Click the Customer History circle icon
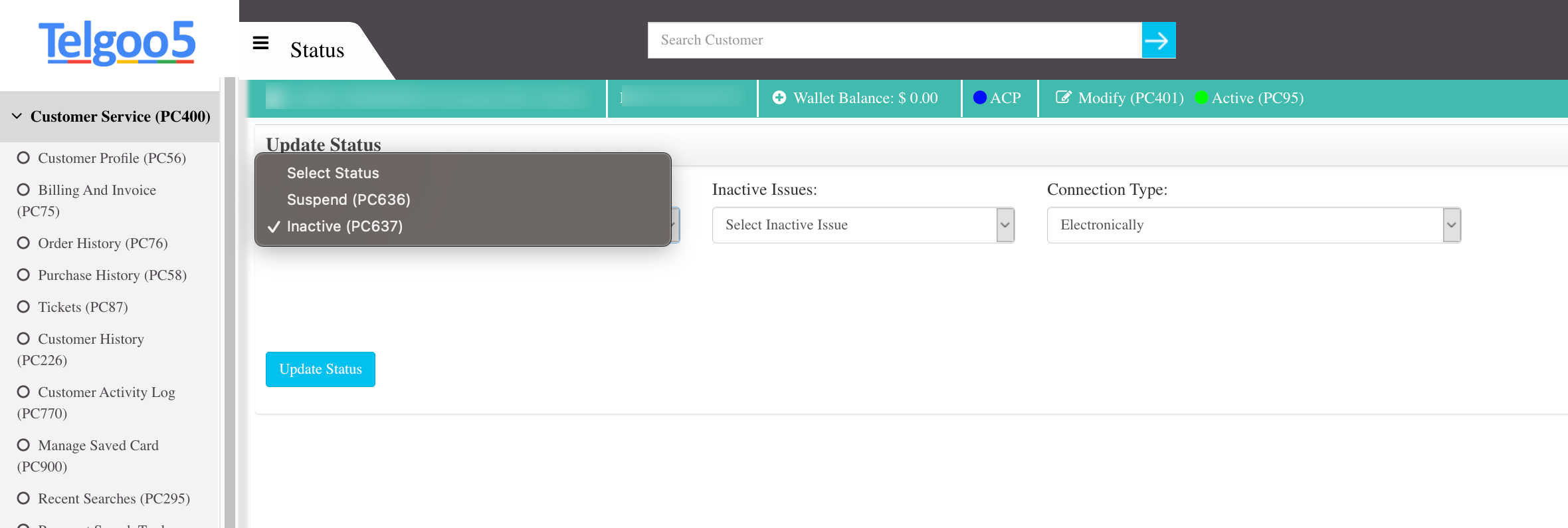The height and width of the screenshot is (528, 1568). point(24,338)
